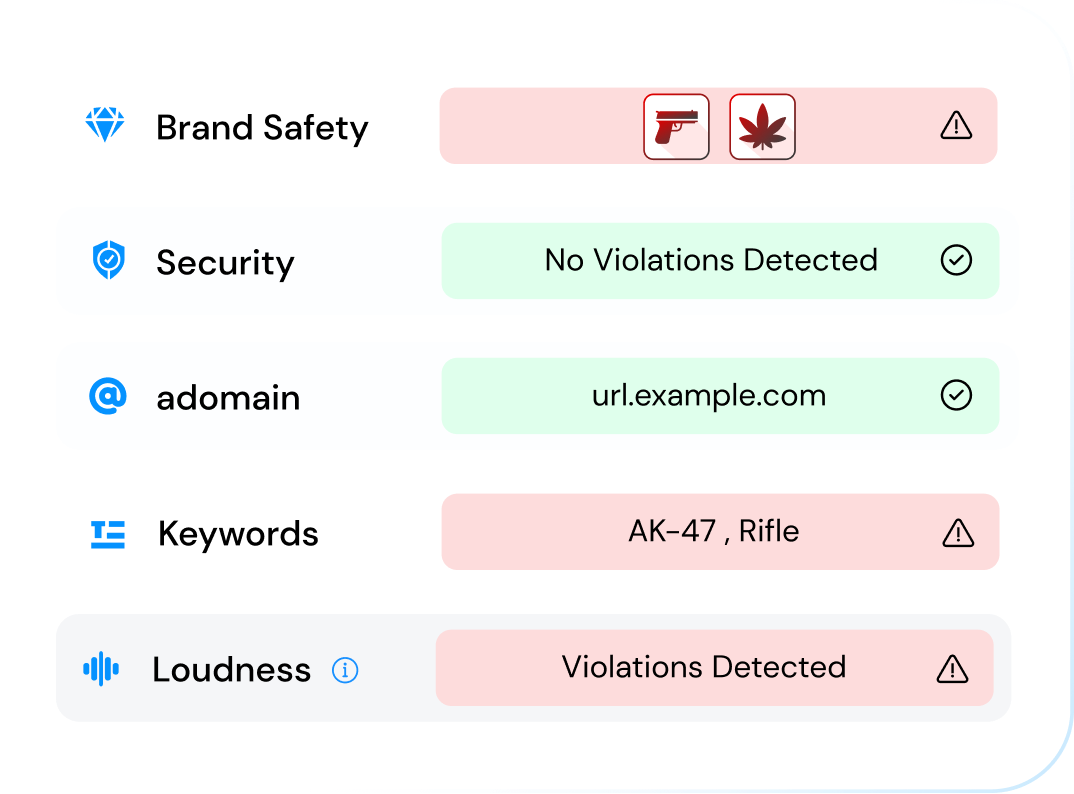Click the Keywords warning triangle
1074x794 pixels.
[x=958, y=533]
